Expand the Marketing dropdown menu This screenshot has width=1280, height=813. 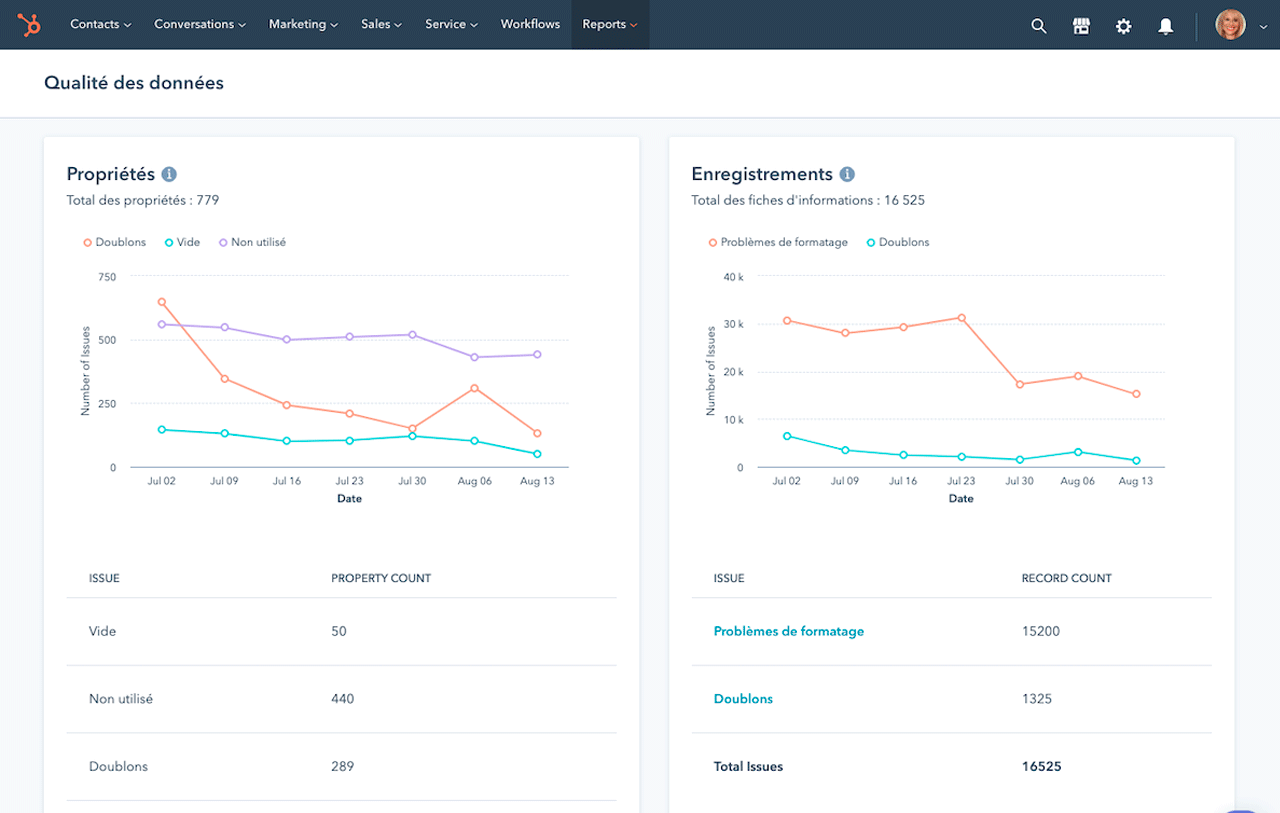[303, 24]
